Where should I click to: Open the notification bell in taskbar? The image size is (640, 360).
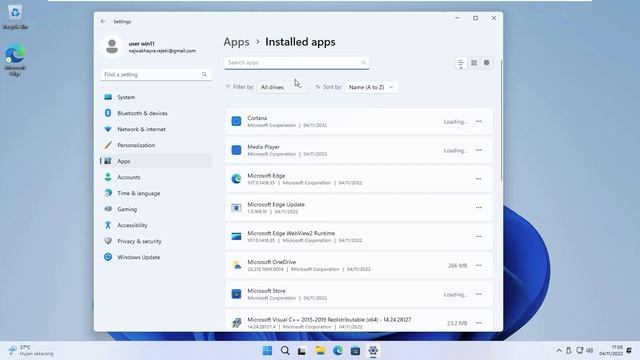[629, 351]
